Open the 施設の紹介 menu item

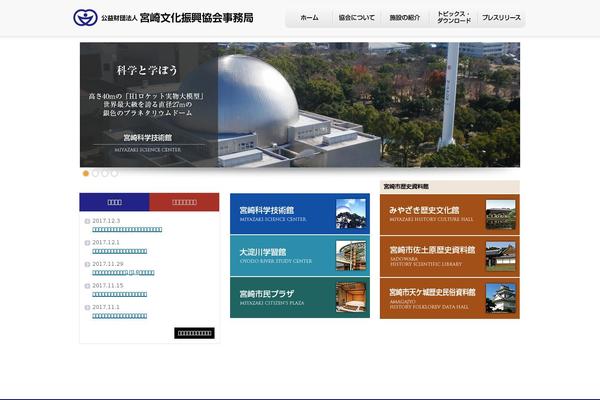(404, 18)
